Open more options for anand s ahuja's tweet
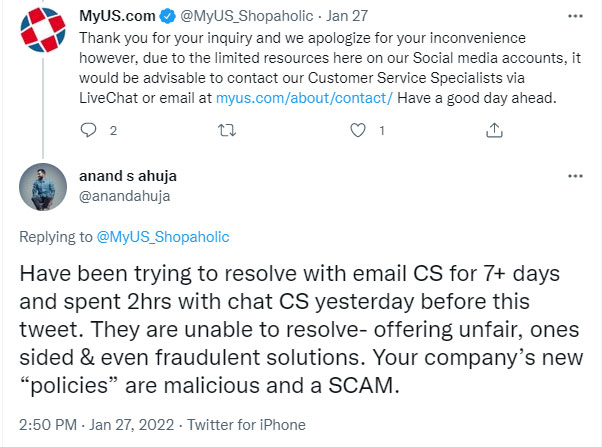 pos(576,176)
